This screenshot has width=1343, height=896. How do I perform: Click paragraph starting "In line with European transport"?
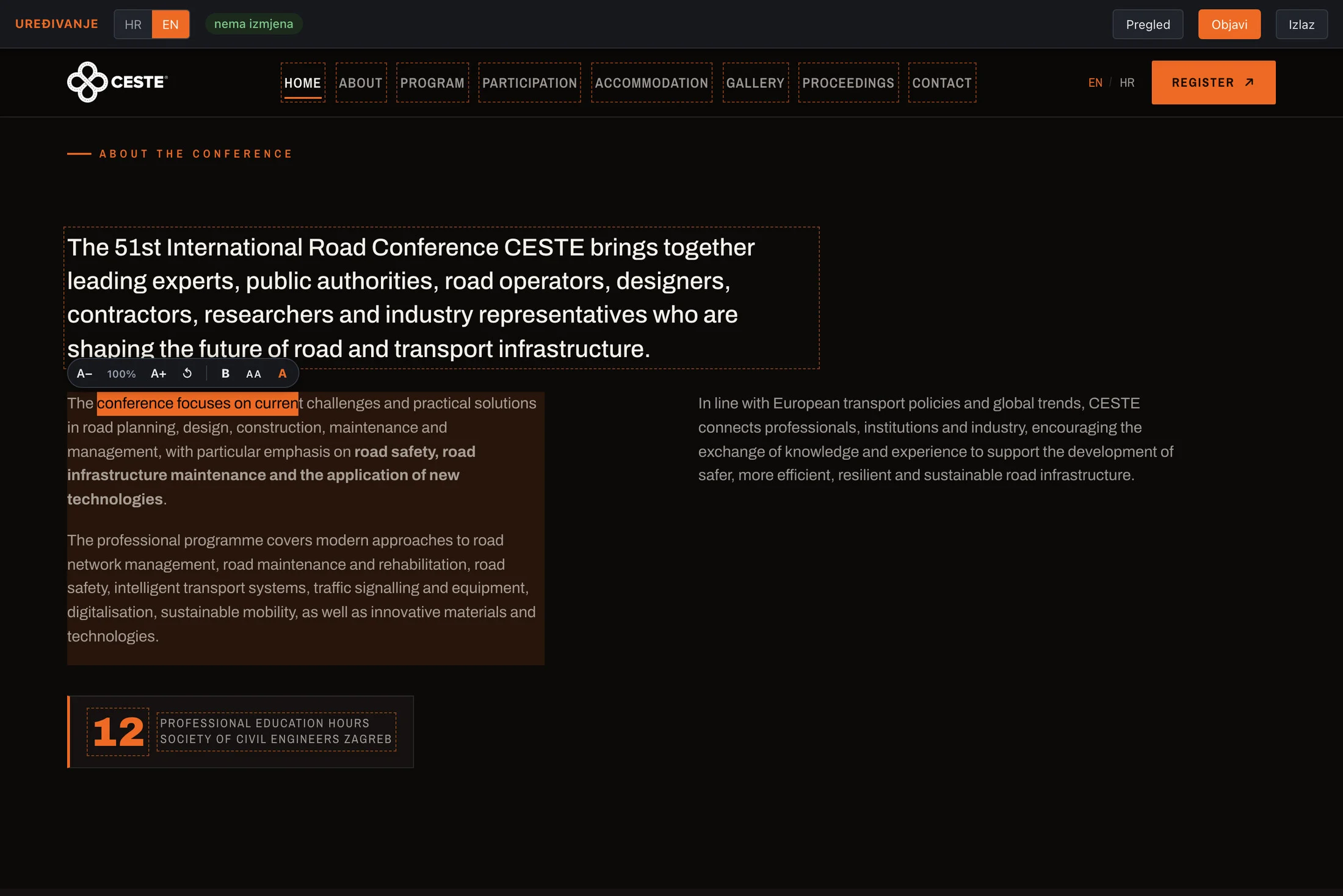pos(936,439)
